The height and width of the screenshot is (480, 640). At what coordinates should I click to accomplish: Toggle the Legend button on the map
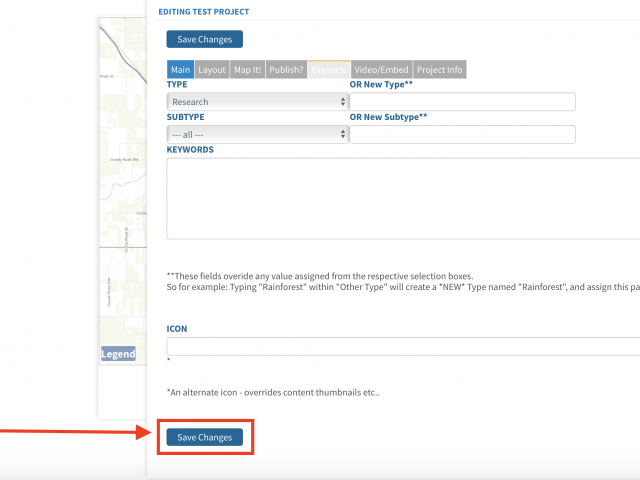118,354
